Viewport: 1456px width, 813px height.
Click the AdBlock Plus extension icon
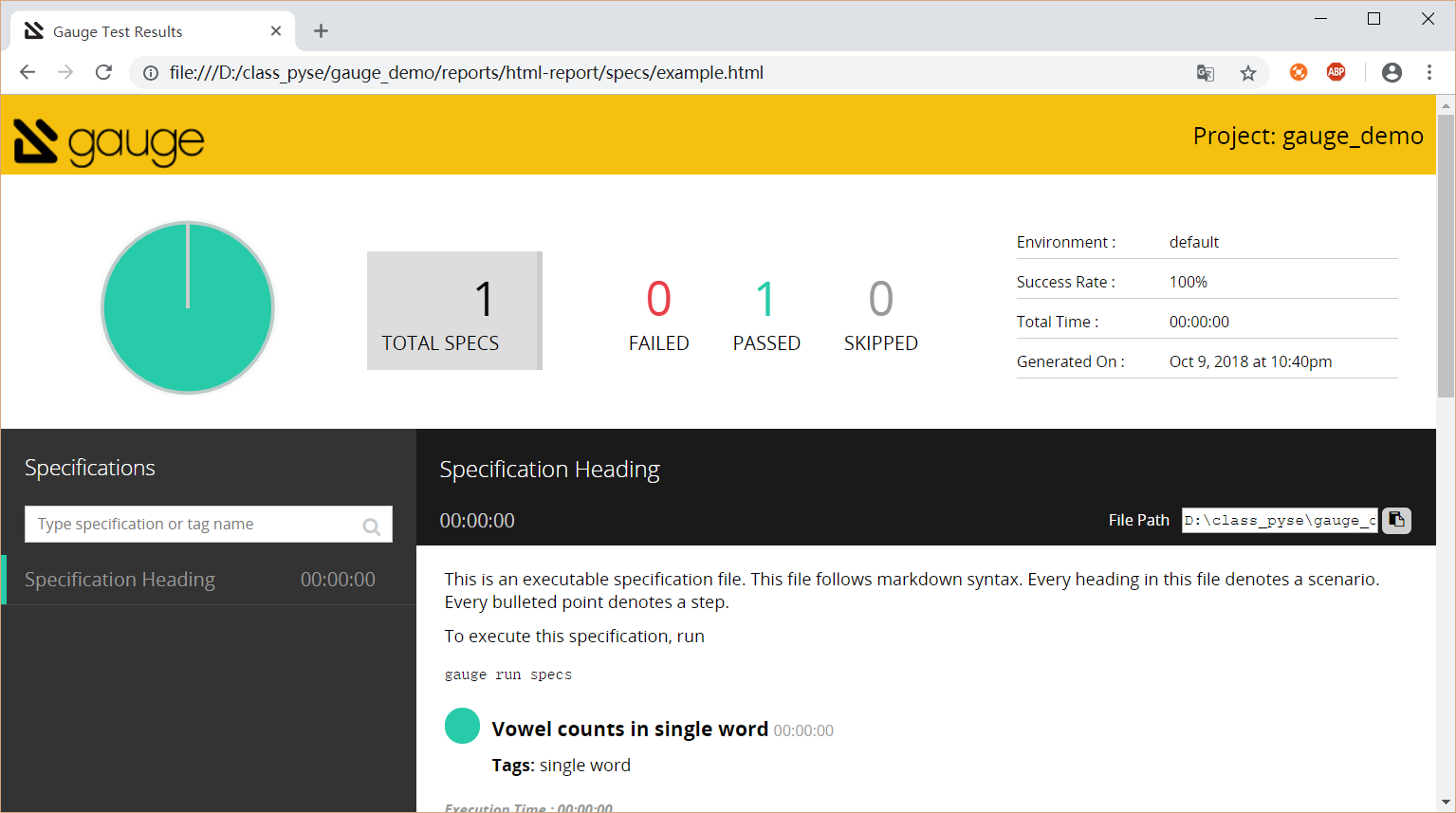pyautogui.click(x=1336, y=72)
